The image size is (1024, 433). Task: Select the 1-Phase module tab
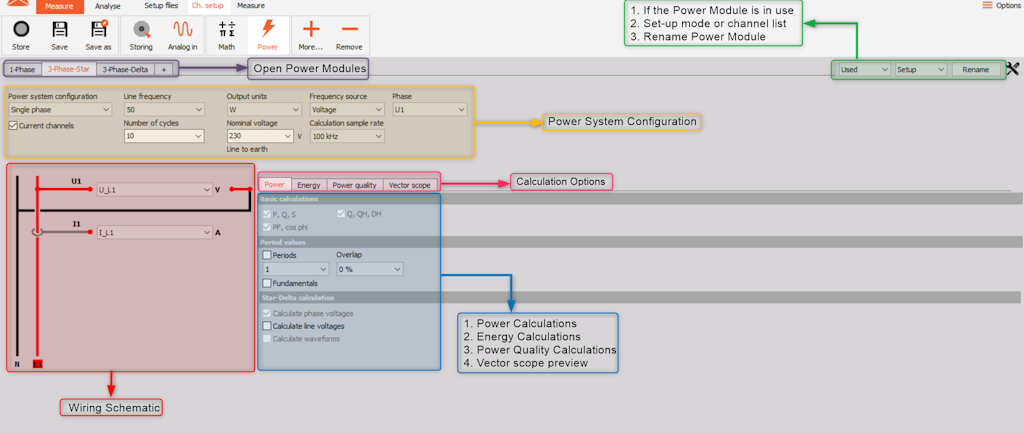coord(23,69)
